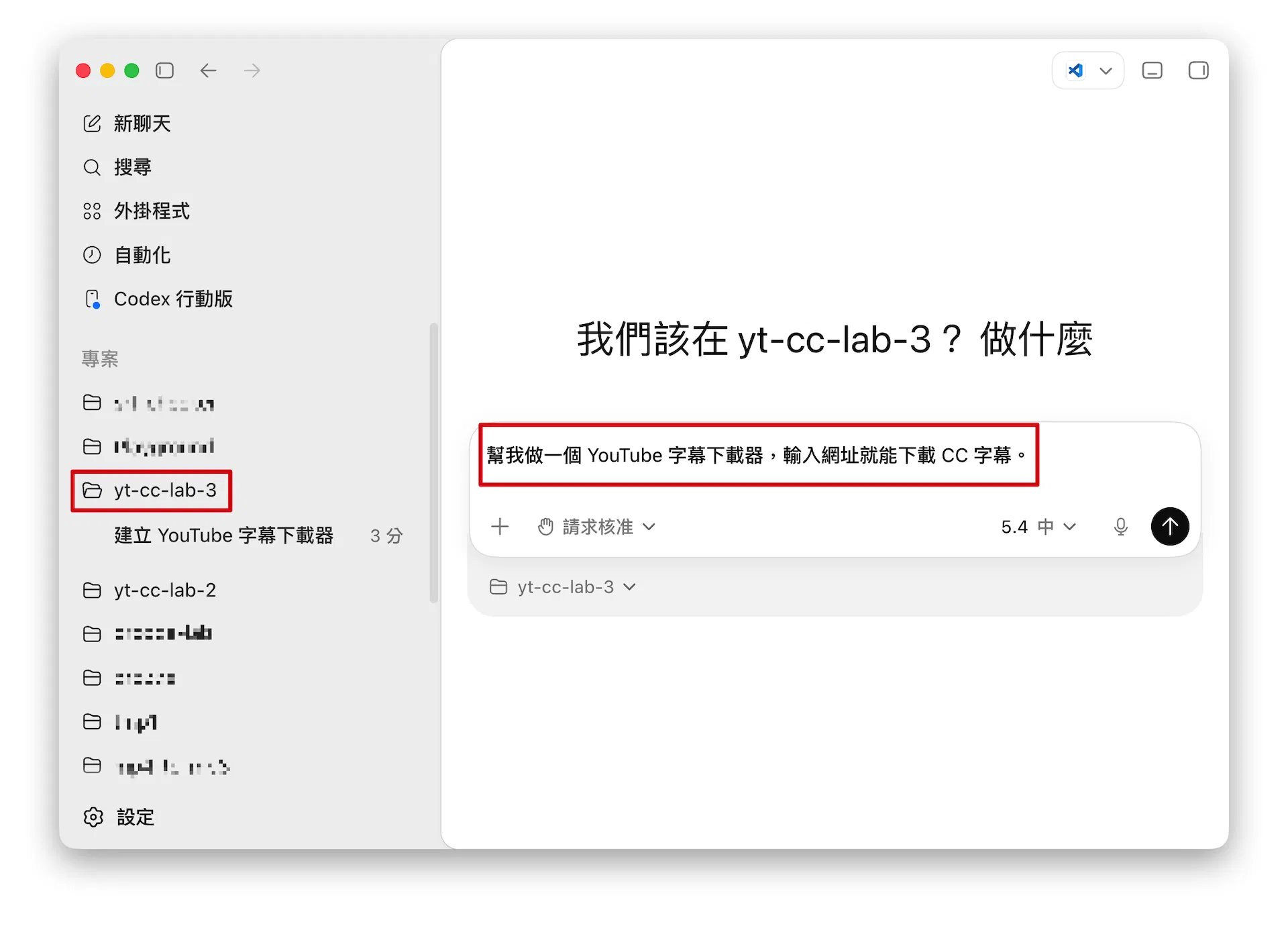This screenshot has height=928, width=1288.
Task: Click the folder icon next to yt-cc-lab-2
Action: [x=92, y=590]
